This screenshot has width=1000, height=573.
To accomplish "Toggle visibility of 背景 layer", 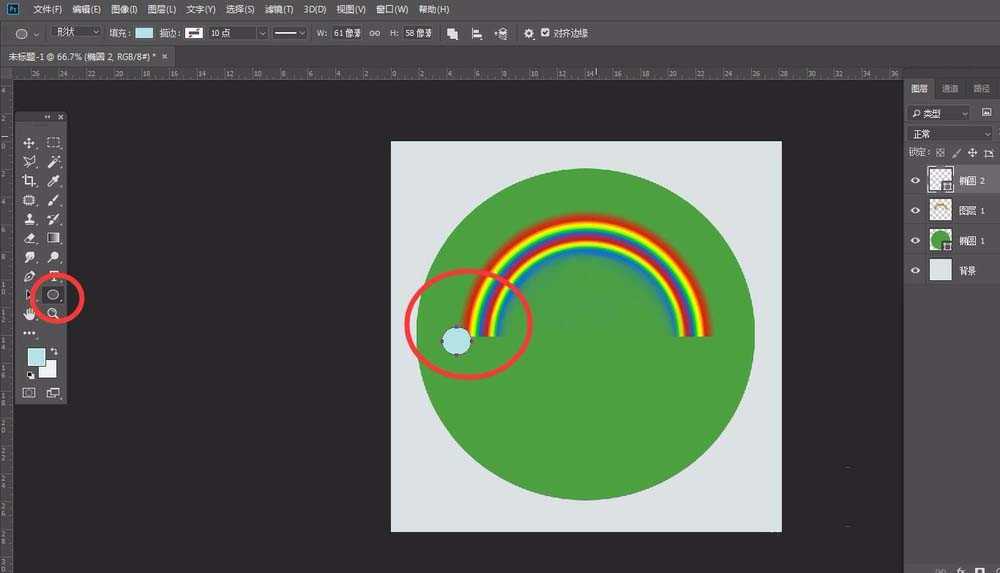I will (914, 270).
